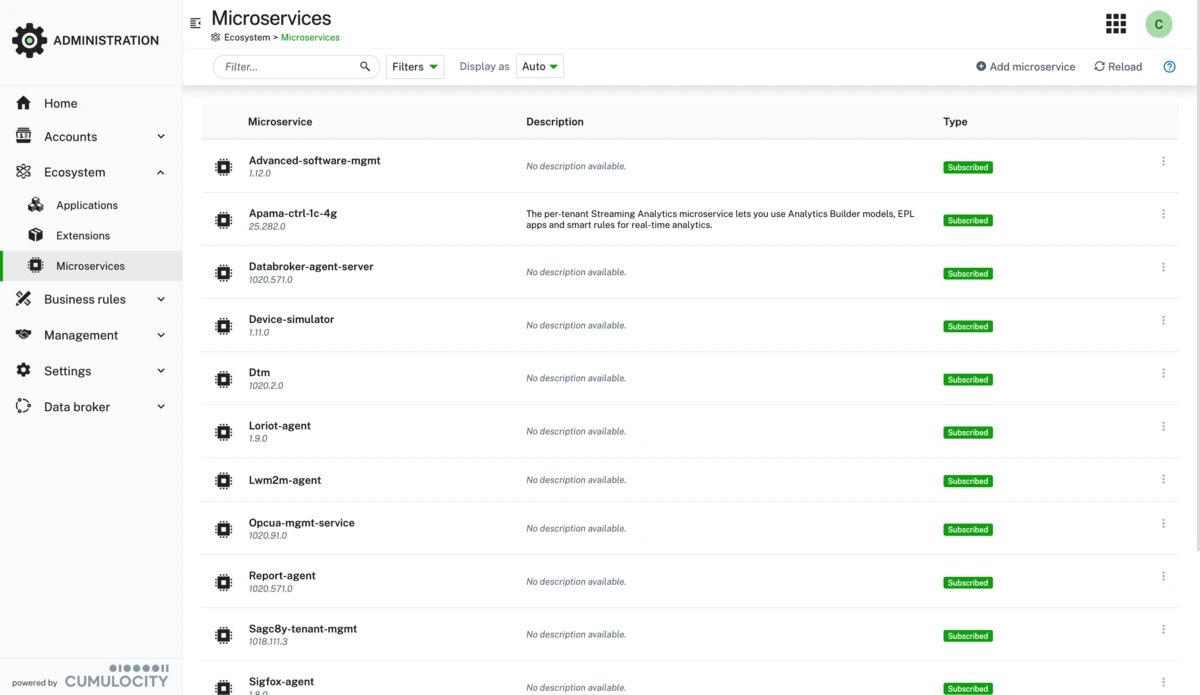The width and height of the screenshot is (1200, 695).
Task: Click the Microservices breadcrumb link
Action: pyautogui.click(x=310, y=38)
